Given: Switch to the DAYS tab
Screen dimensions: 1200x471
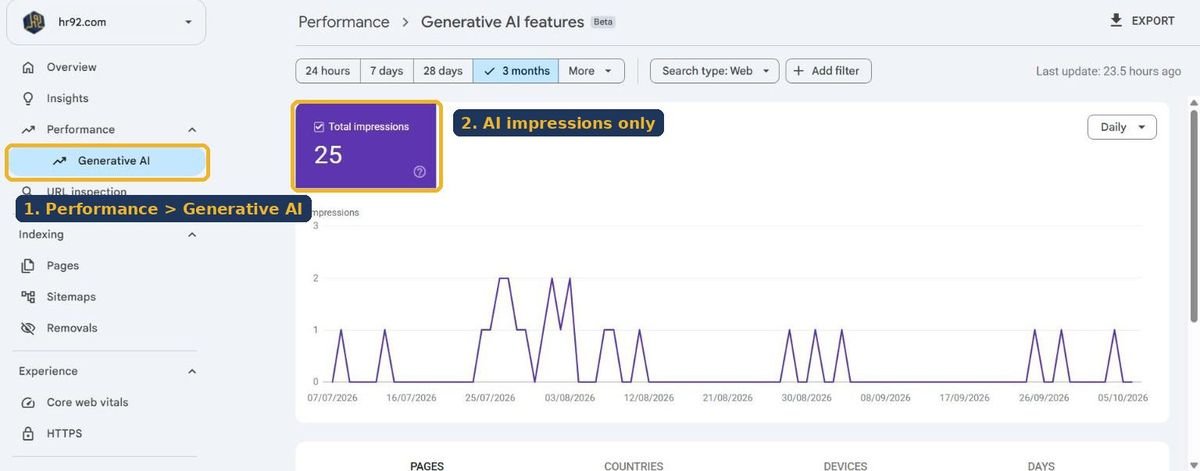Looking at the screenshot, I should click(1041, 466).
